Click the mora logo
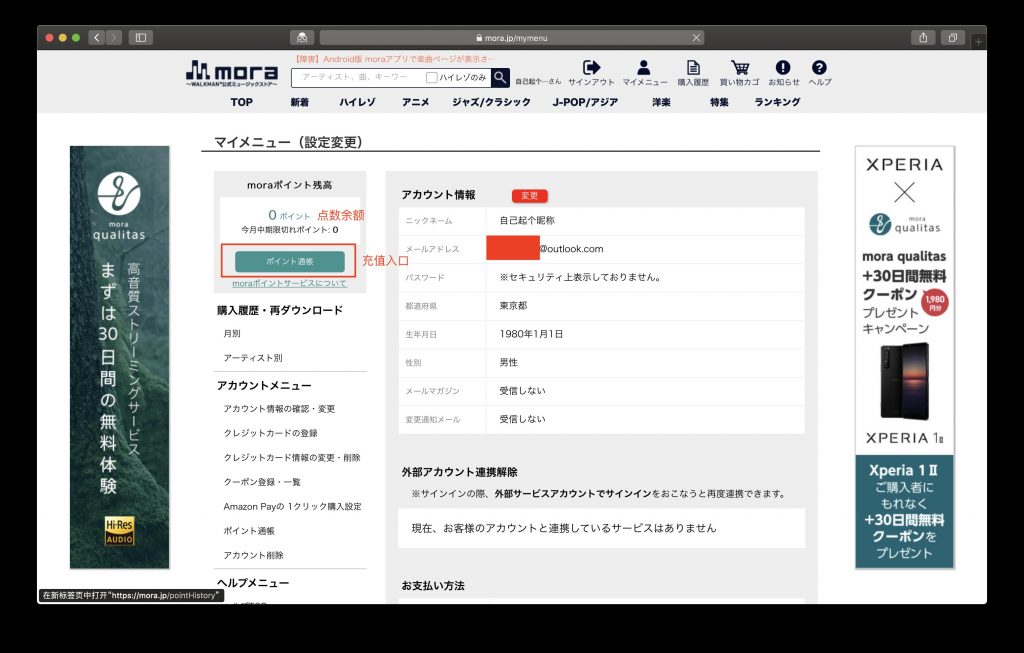The image size is (1024, 653). [232, 73]
